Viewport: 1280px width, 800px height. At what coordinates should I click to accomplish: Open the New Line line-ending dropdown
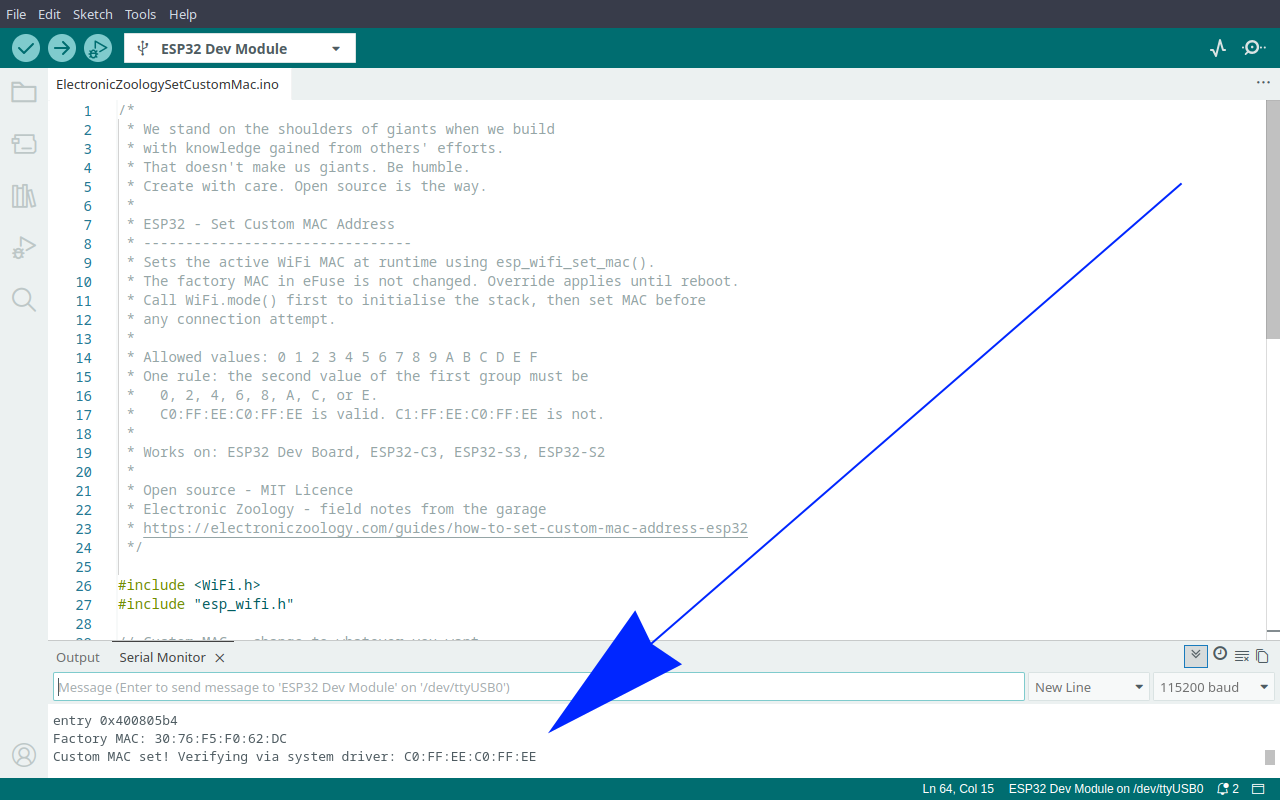(x=1089, y=687)
